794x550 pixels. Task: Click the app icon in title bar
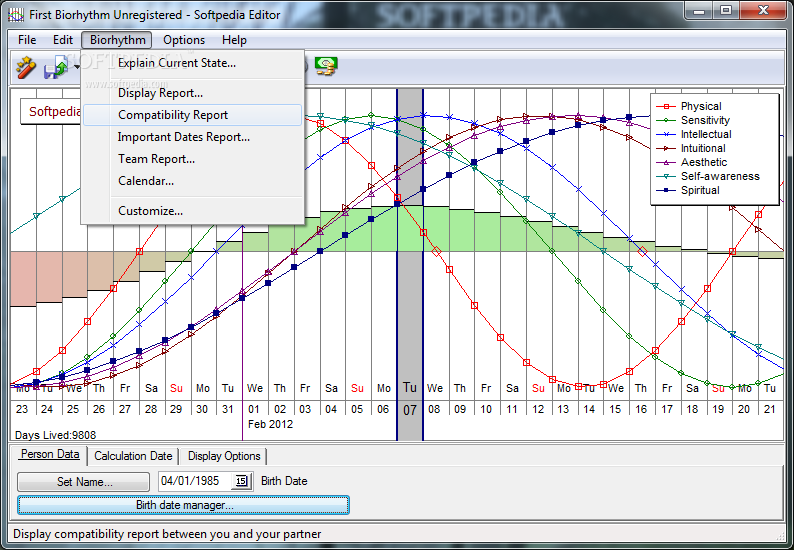point(17,15)
